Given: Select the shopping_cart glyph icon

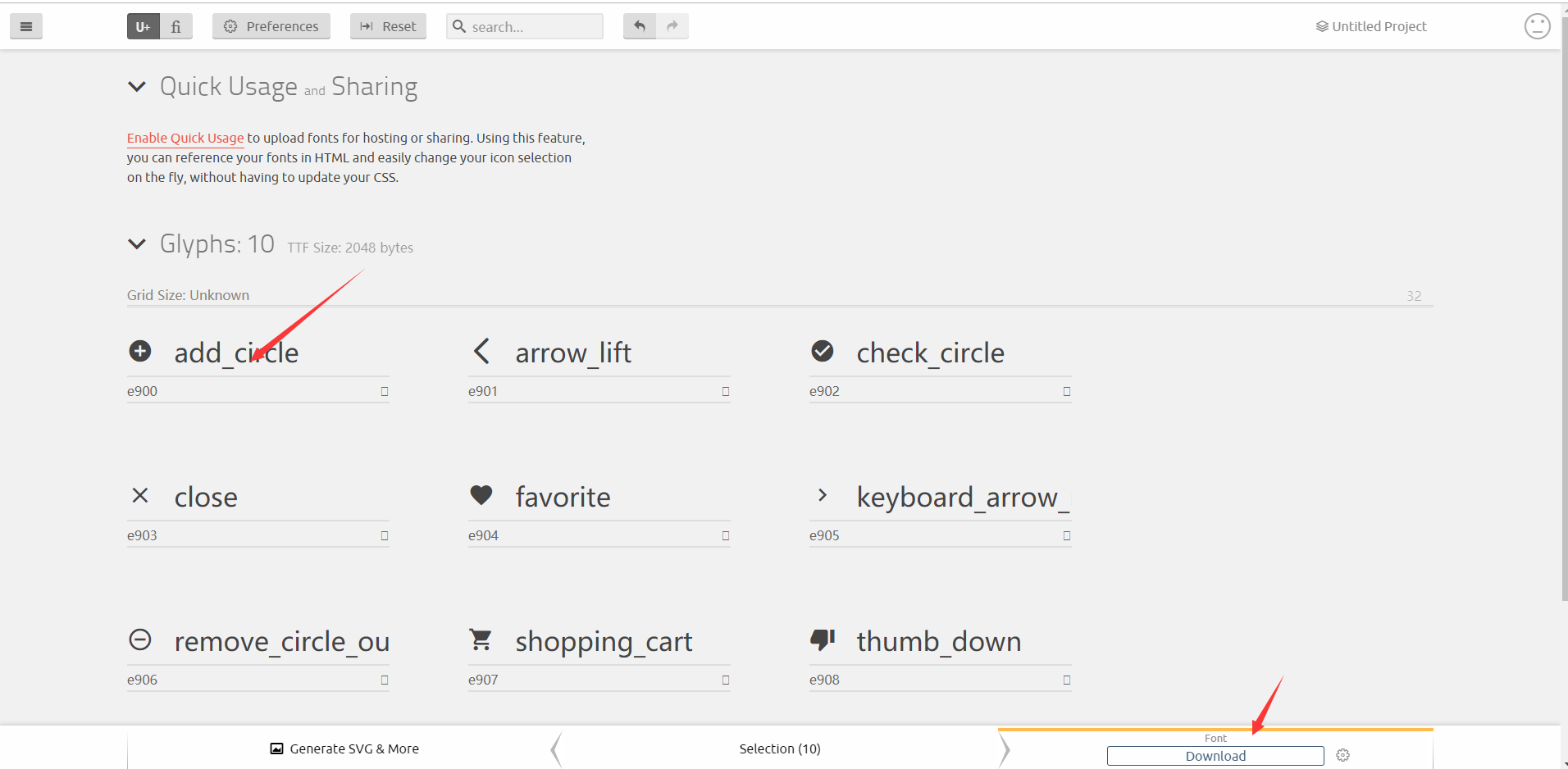Looking at the screenshot, I should tap(481, 639).
